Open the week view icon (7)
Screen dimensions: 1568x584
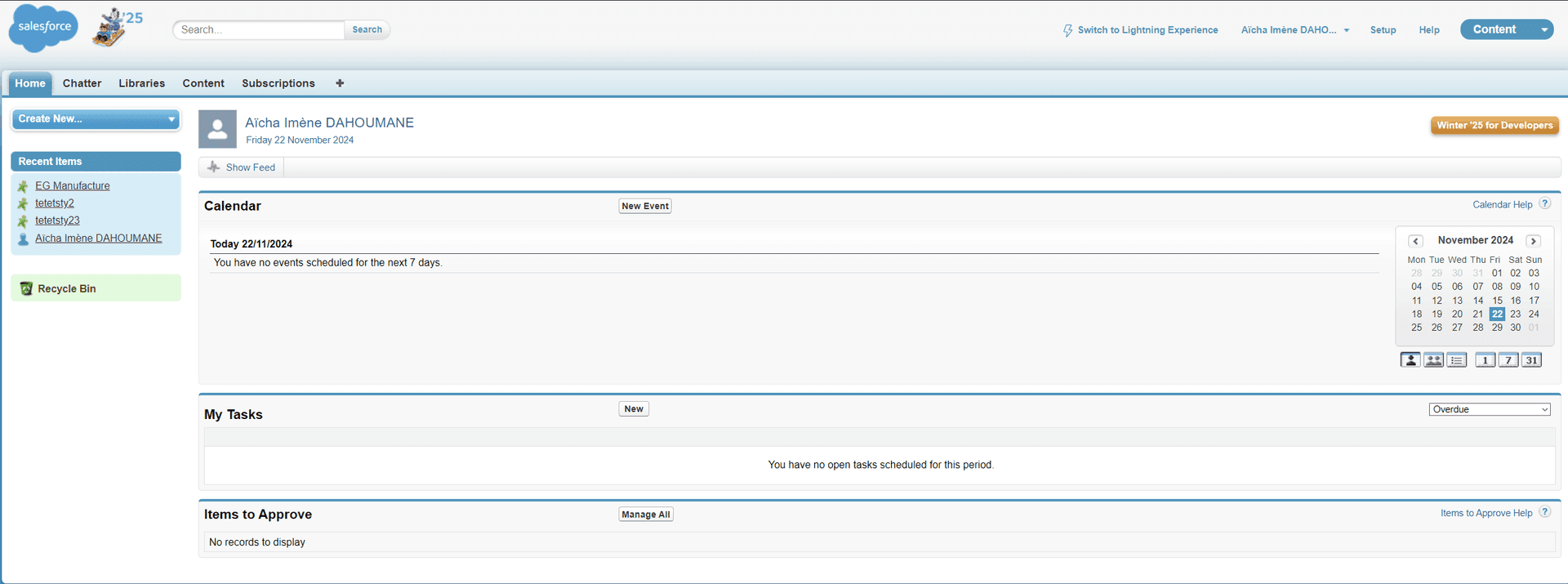click(1508, 360)
